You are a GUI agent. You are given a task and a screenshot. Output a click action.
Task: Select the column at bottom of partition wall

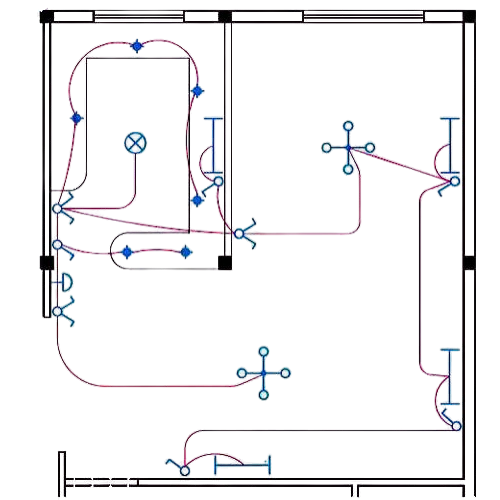[x=225, y=263]
